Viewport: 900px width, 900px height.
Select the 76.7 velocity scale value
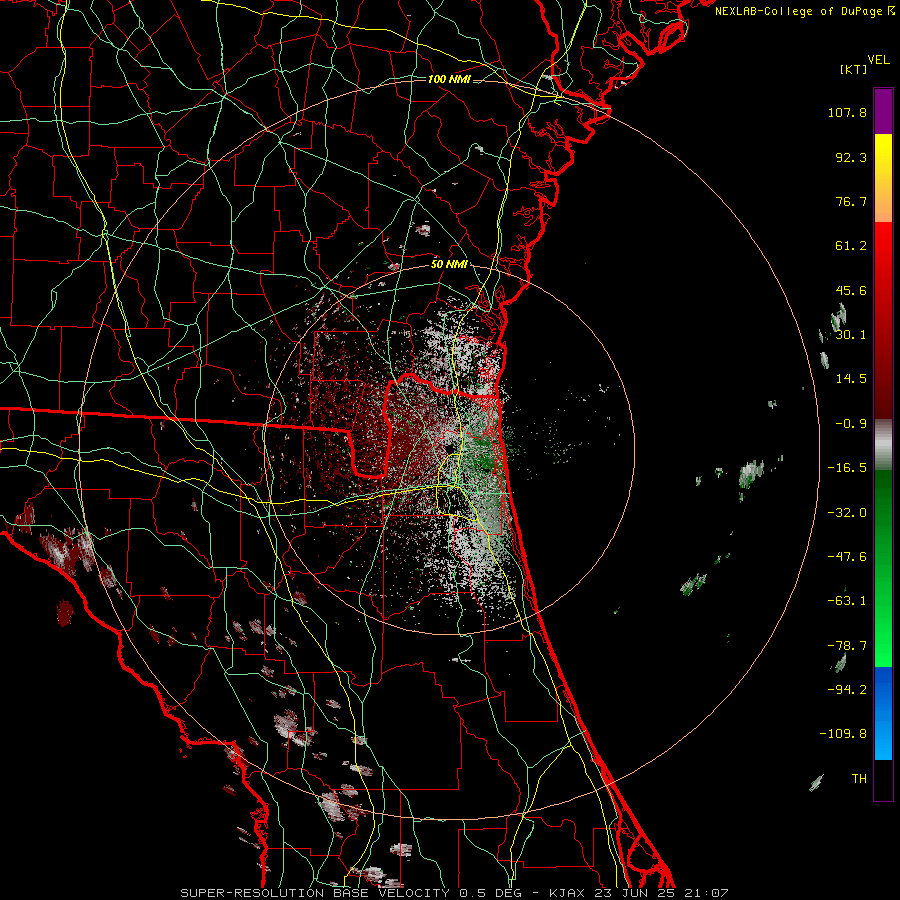[x=851, y=201]
